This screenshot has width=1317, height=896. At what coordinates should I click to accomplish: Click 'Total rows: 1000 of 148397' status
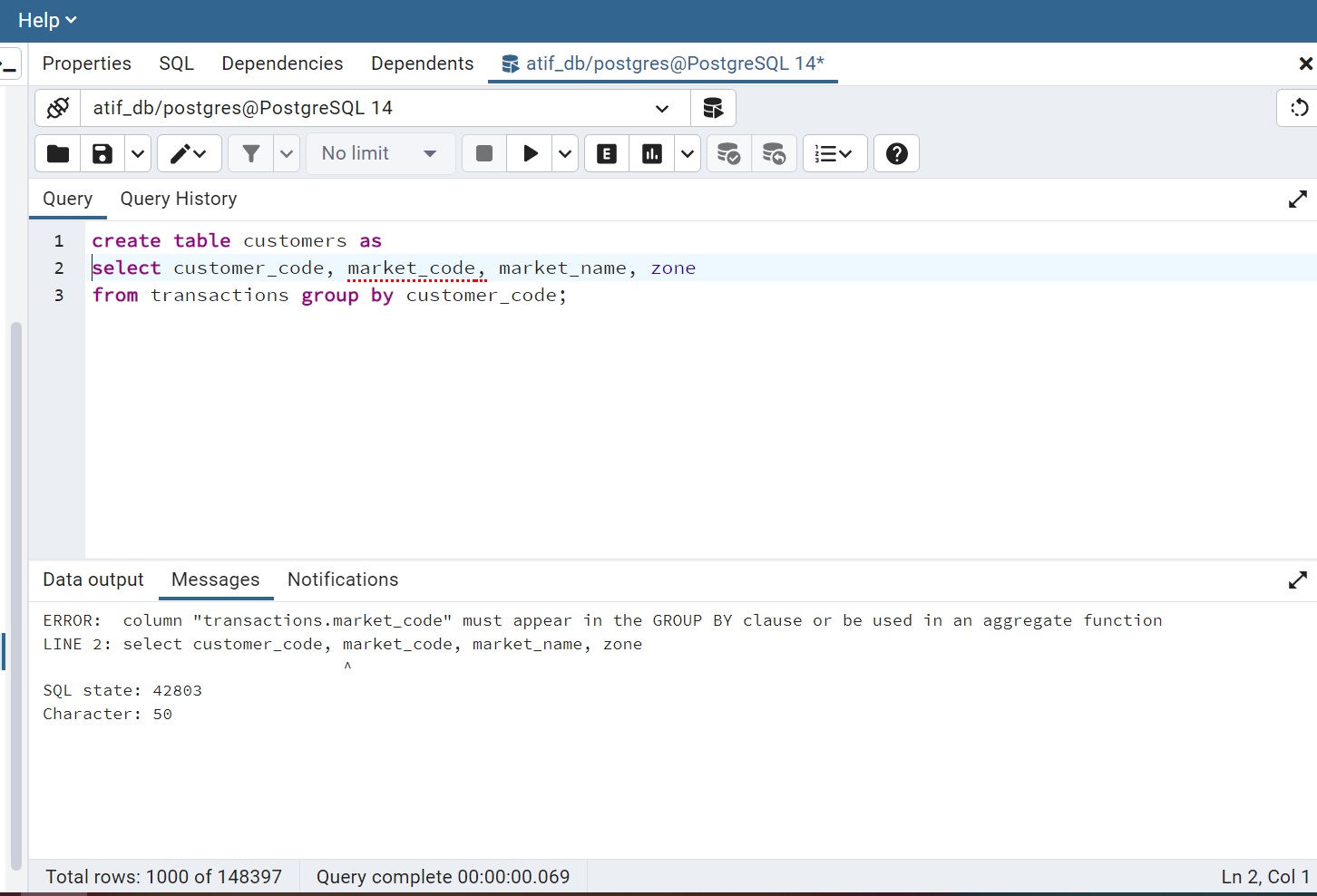pos(164,877)
